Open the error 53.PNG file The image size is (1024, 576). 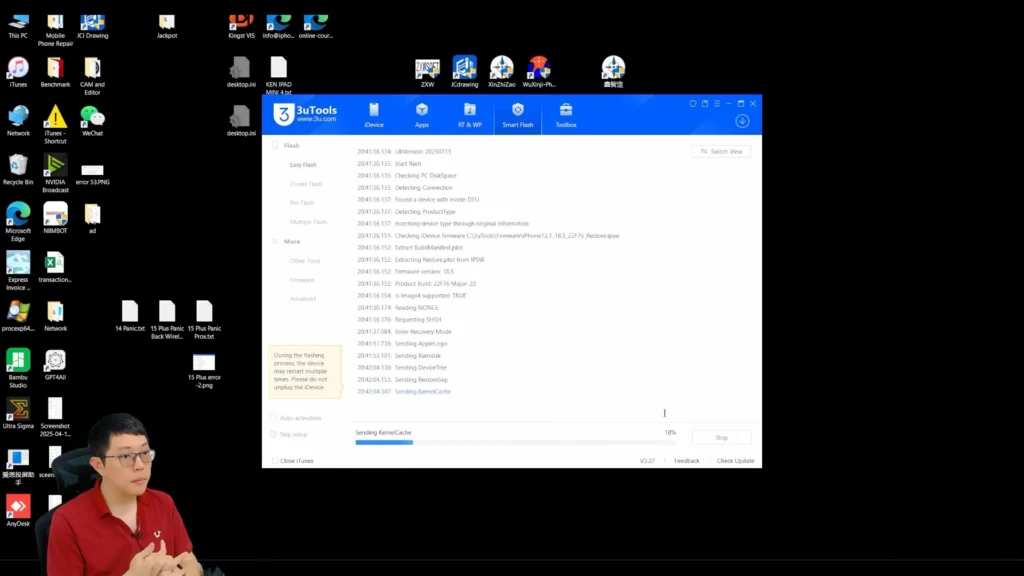tap(92, 174)
